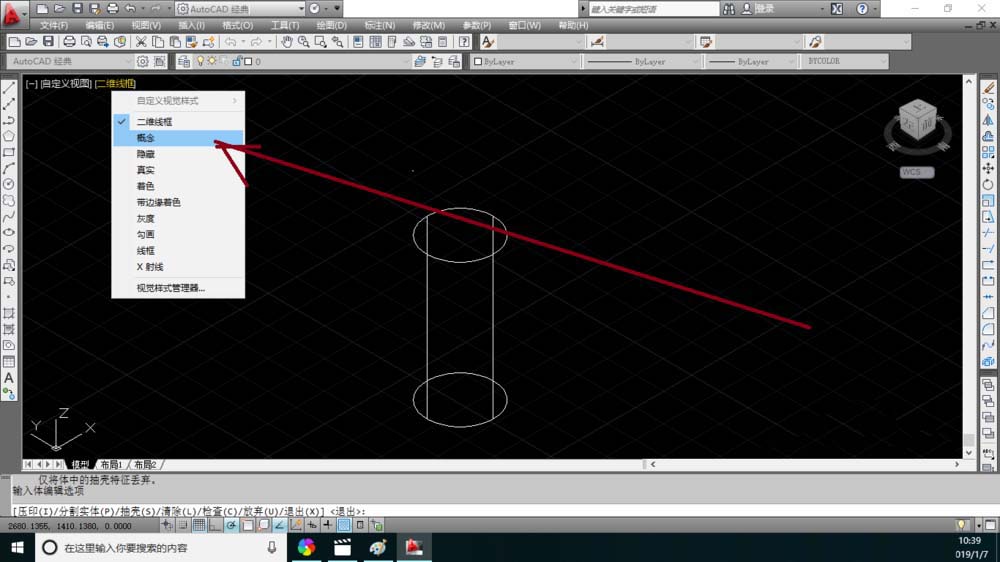Open the layer 0 dropdown list

[x=405, y=62]
